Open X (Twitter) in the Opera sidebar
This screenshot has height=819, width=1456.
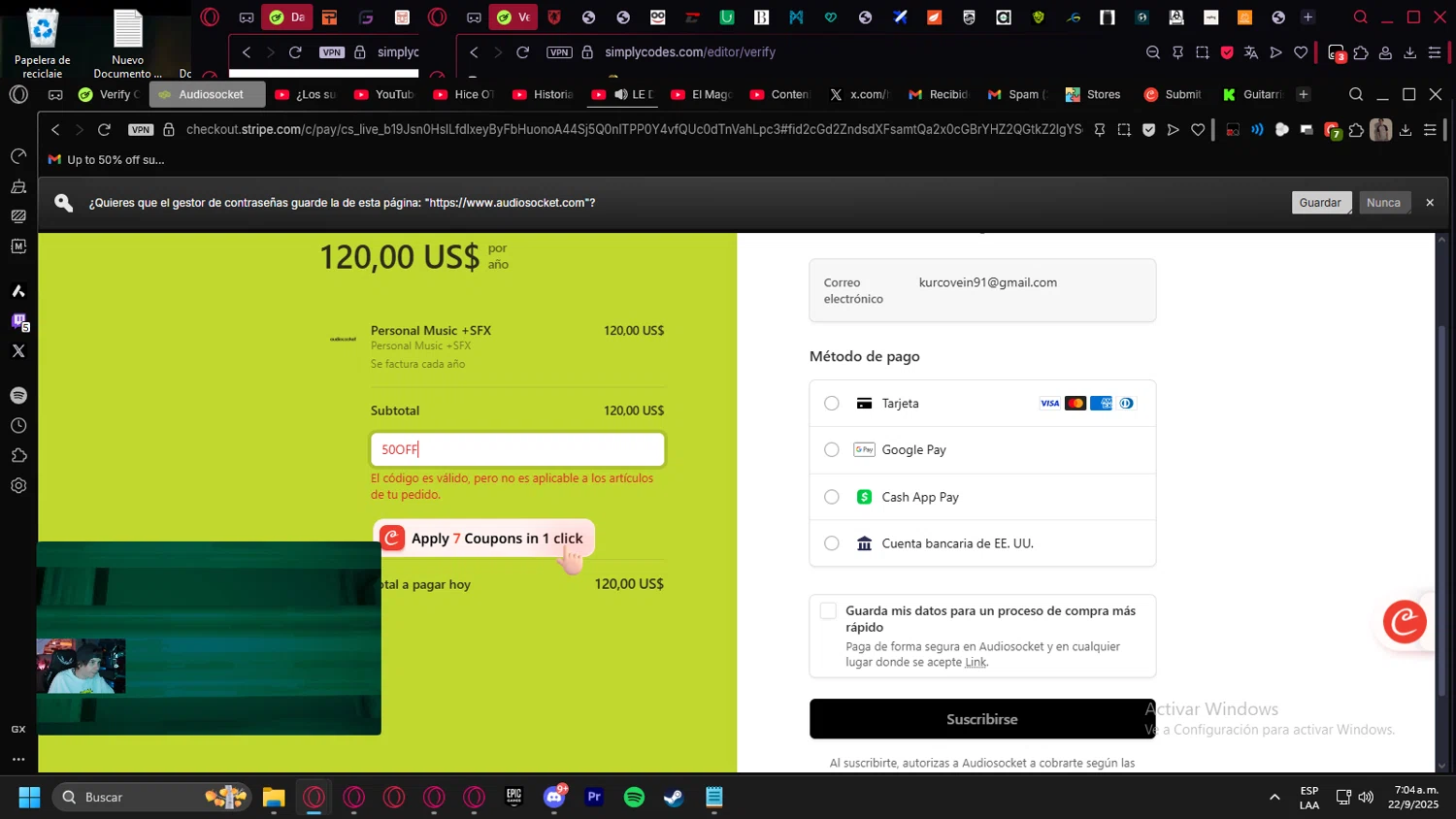(x=18, y=351)
